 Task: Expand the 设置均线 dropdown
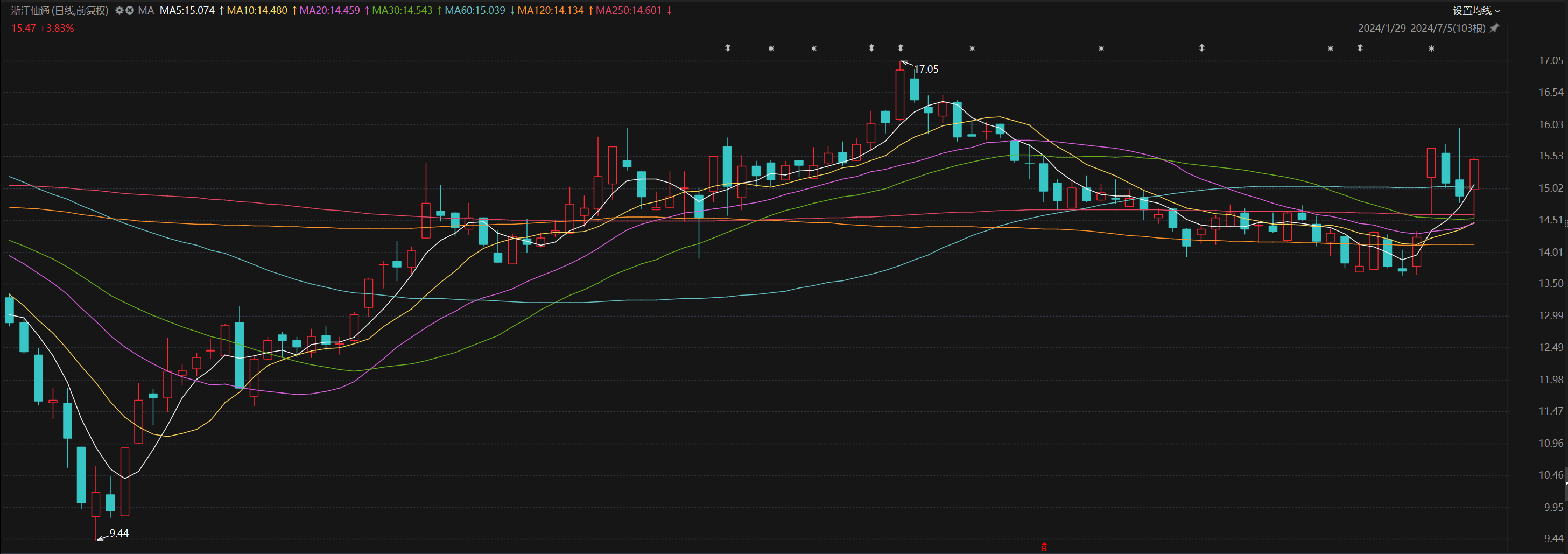point(1476,10)
